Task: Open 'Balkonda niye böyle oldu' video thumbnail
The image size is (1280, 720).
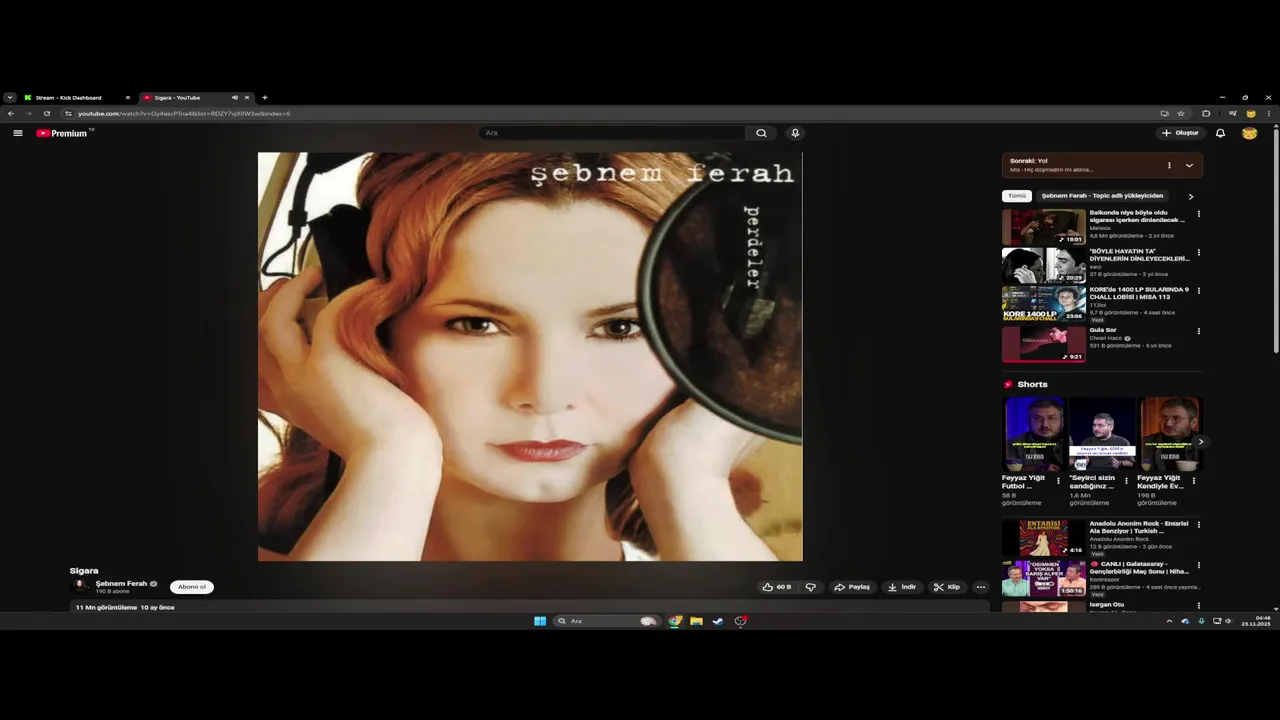Action: point(1044,227)
